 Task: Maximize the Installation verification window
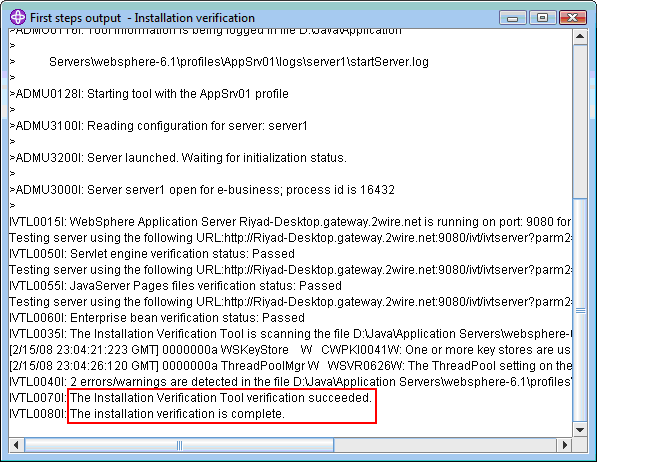[542, 18]
